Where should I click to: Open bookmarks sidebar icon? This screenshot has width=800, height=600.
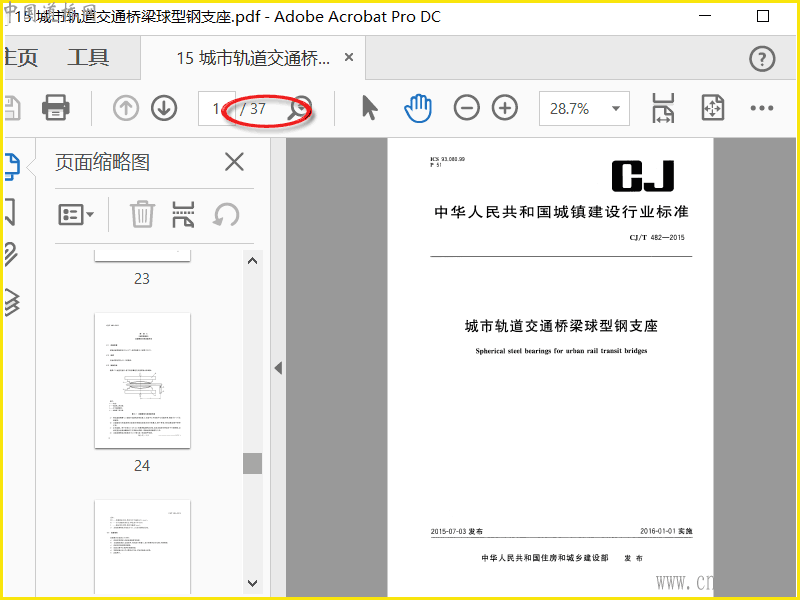pyautogui.click(x=11, y=212)
